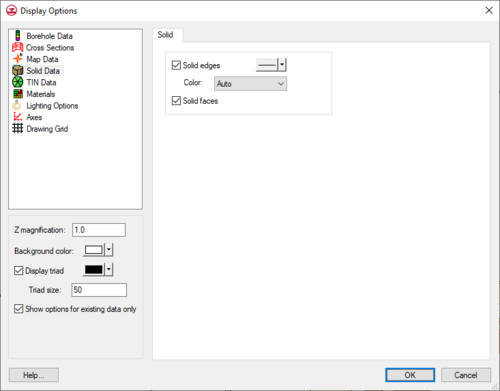The height and width of the screenshot is (391, 500).
Task: Toggle the Solid faces checkbox
Action: click(176, 100)
